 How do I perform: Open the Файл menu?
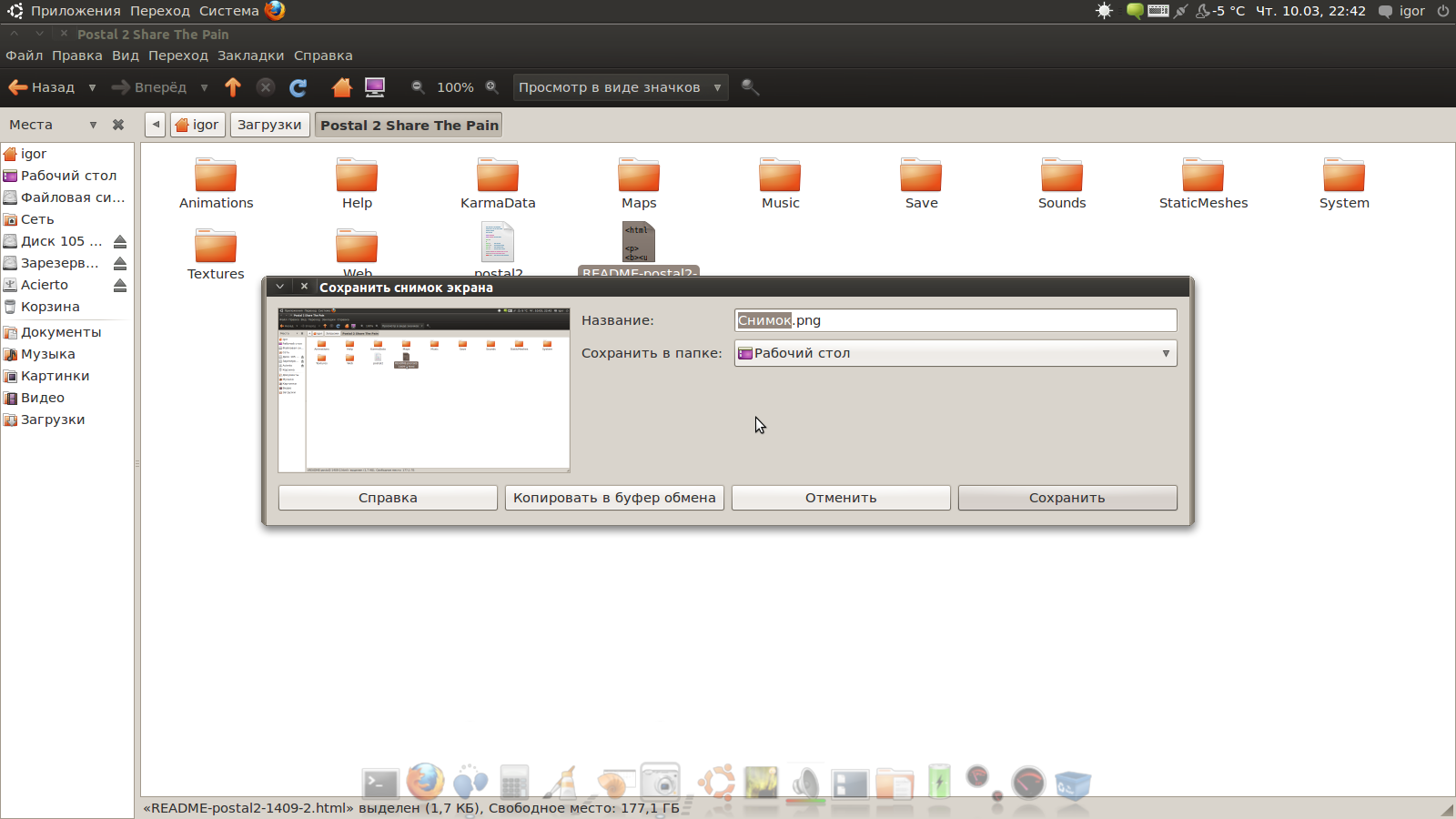coord(25,56)
